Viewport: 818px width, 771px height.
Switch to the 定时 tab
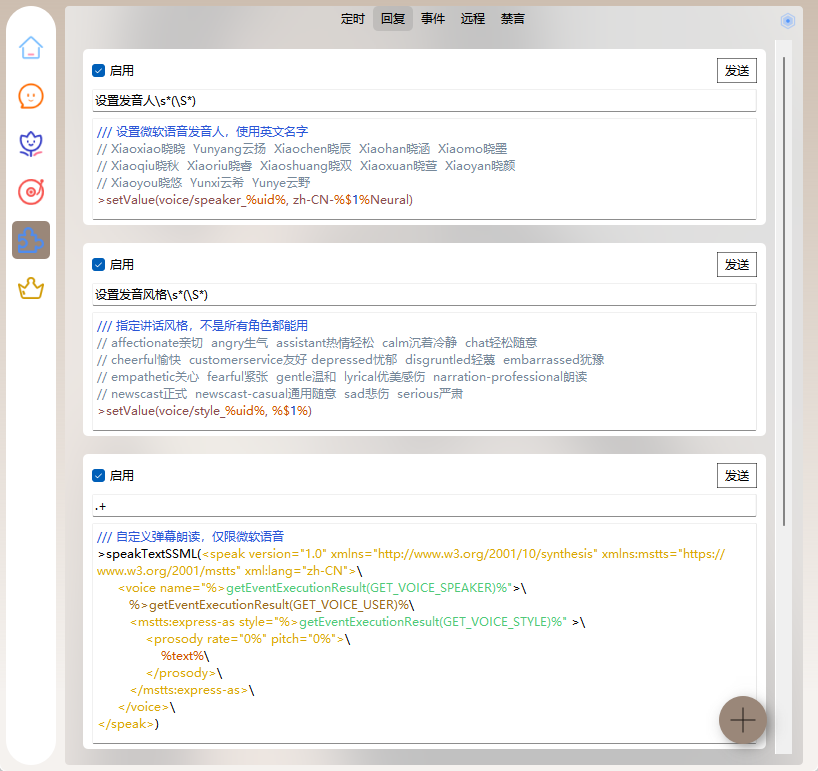click(353, 19)
